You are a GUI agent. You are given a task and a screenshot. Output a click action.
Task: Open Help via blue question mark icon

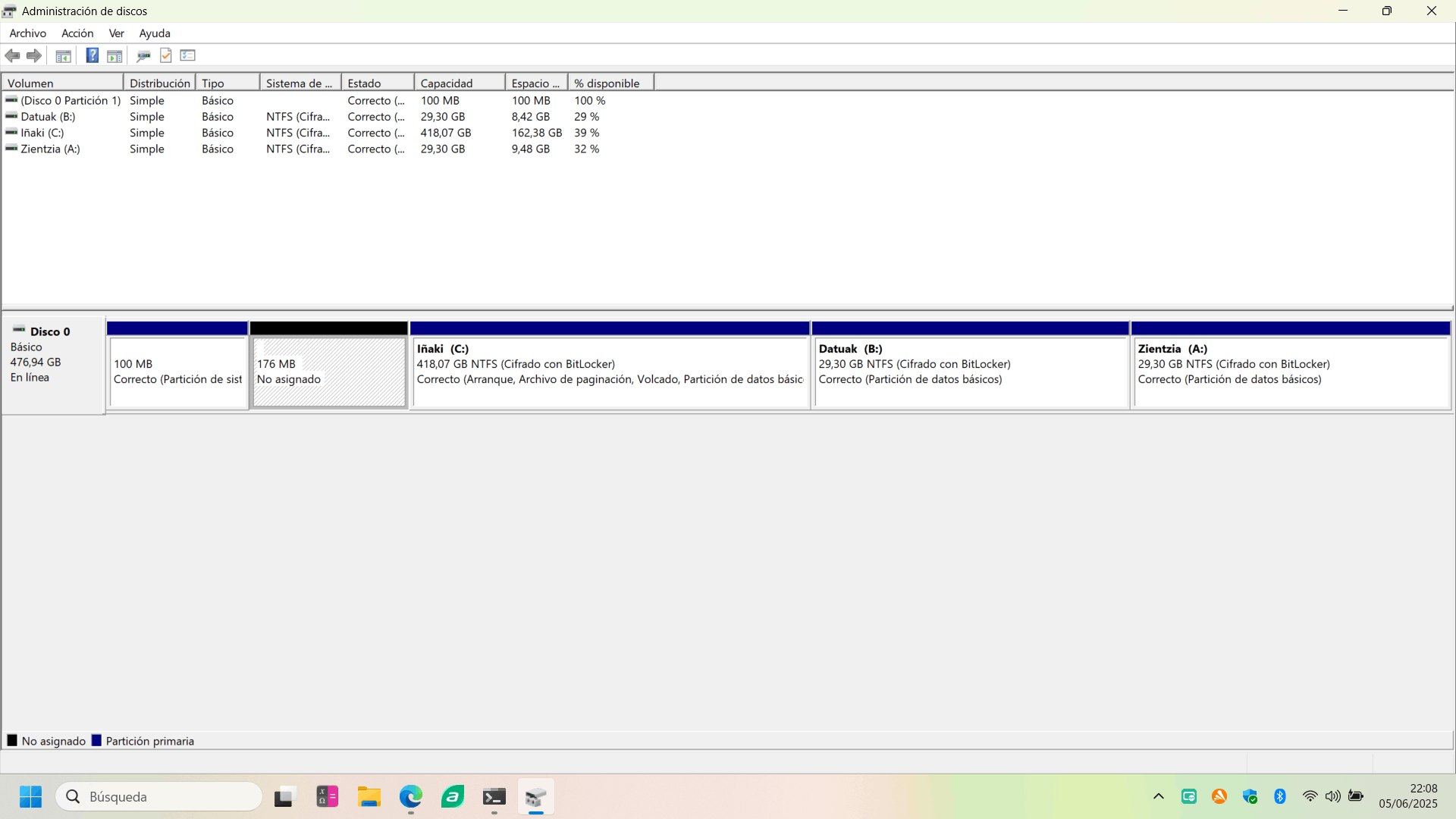92,55
